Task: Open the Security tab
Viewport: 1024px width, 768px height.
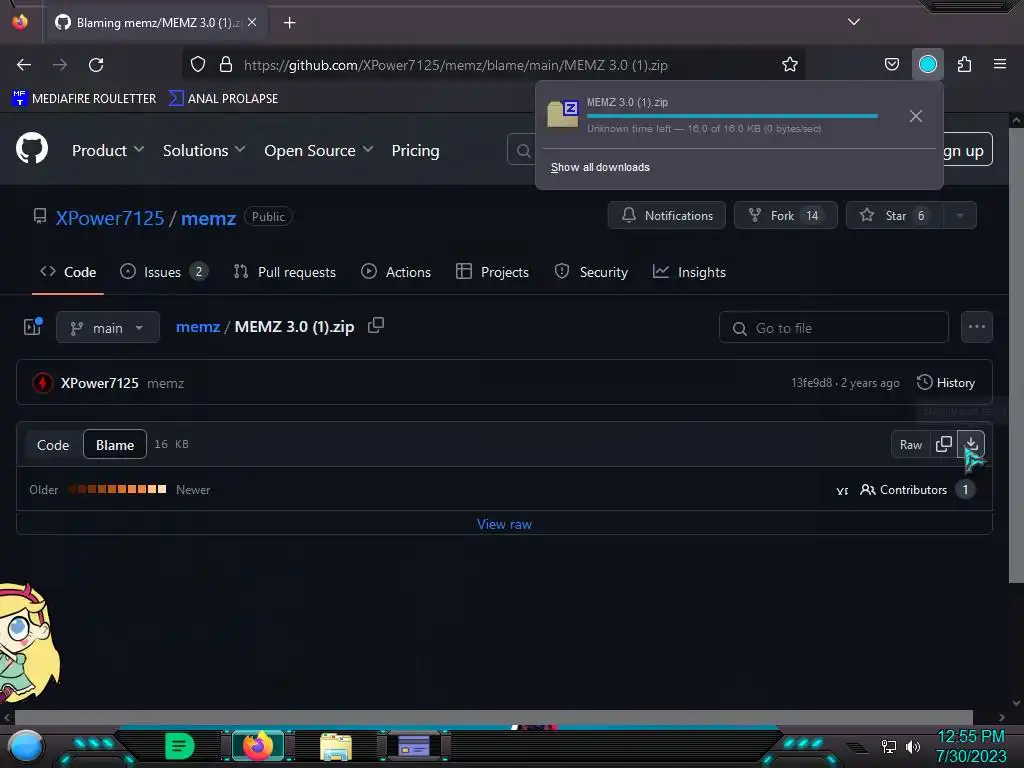Action: click(x=591, y=272)
